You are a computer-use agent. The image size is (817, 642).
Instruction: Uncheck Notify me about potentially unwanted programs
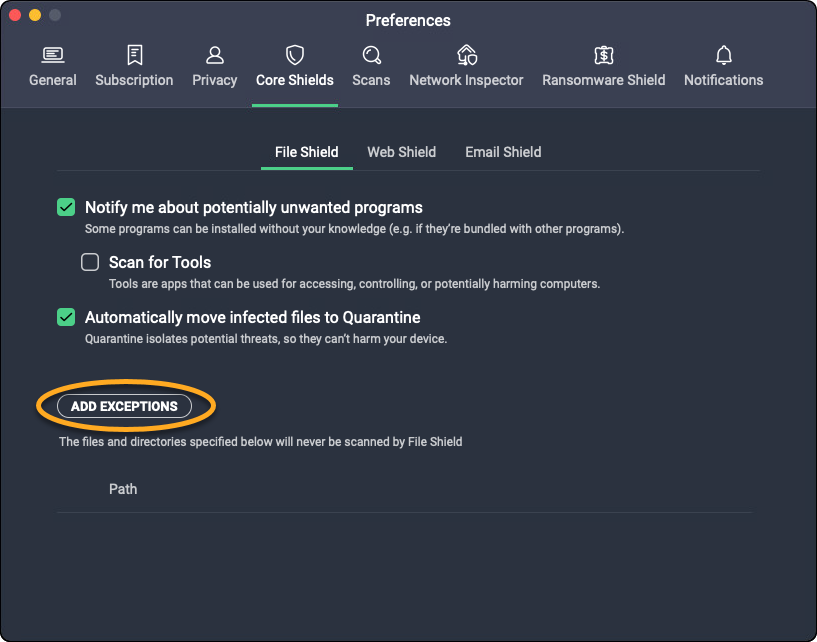tap(66, 208)
